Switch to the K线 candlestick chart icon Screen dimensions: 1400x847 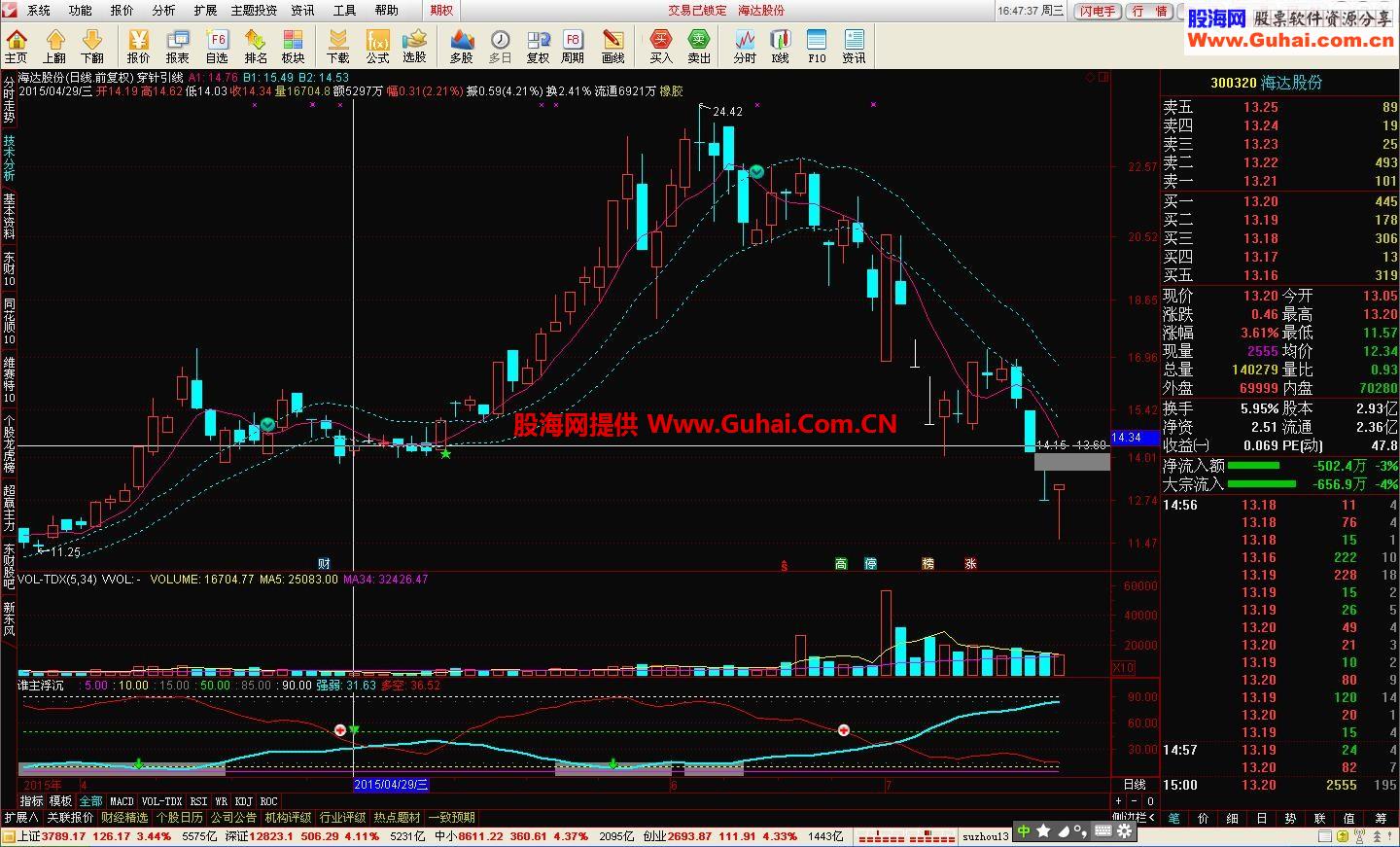pyautogui.click(x=780, y=46)
